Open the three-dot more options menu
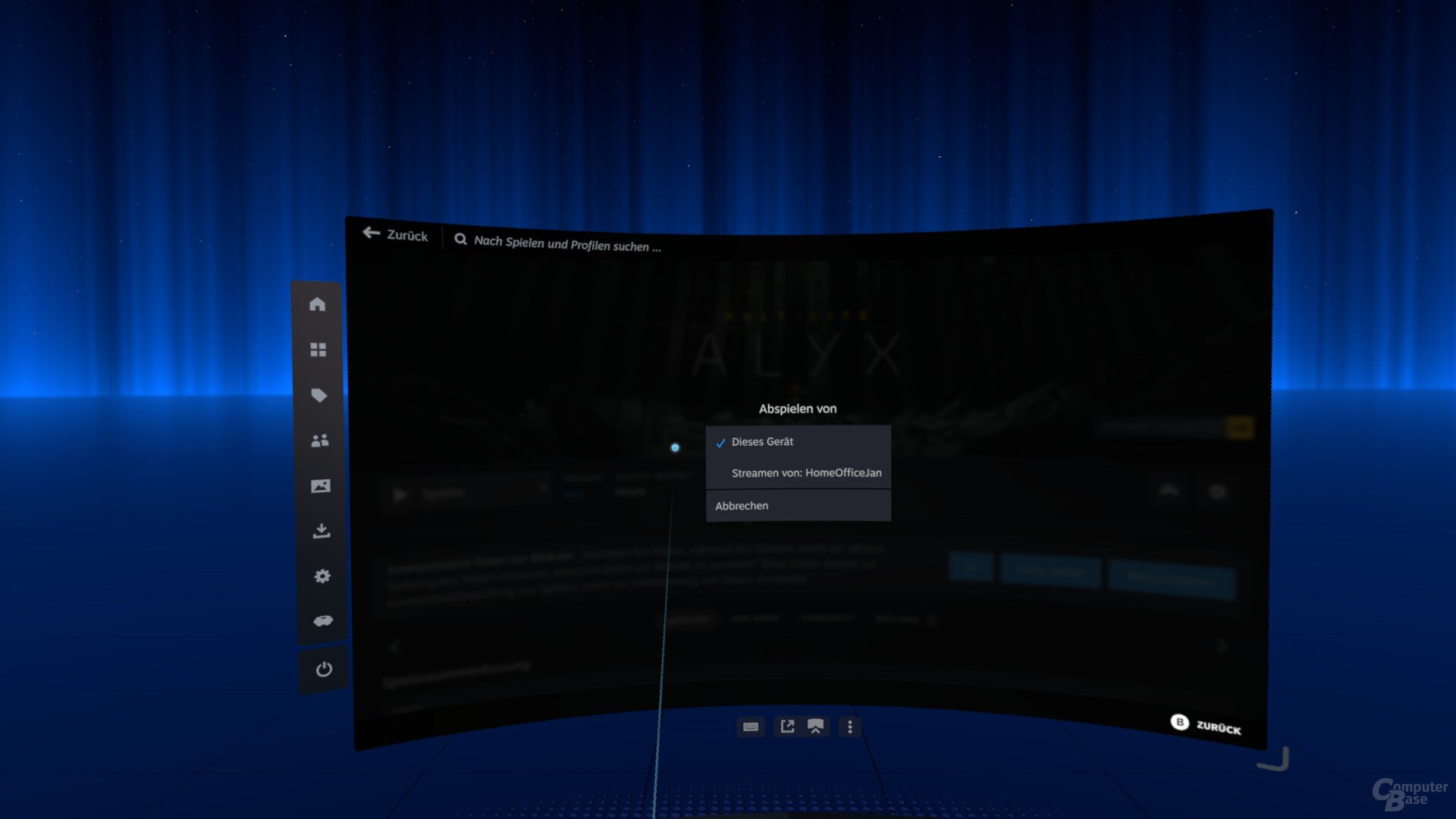Screen dimensions: 1456x819 click(x=850, y=727)
